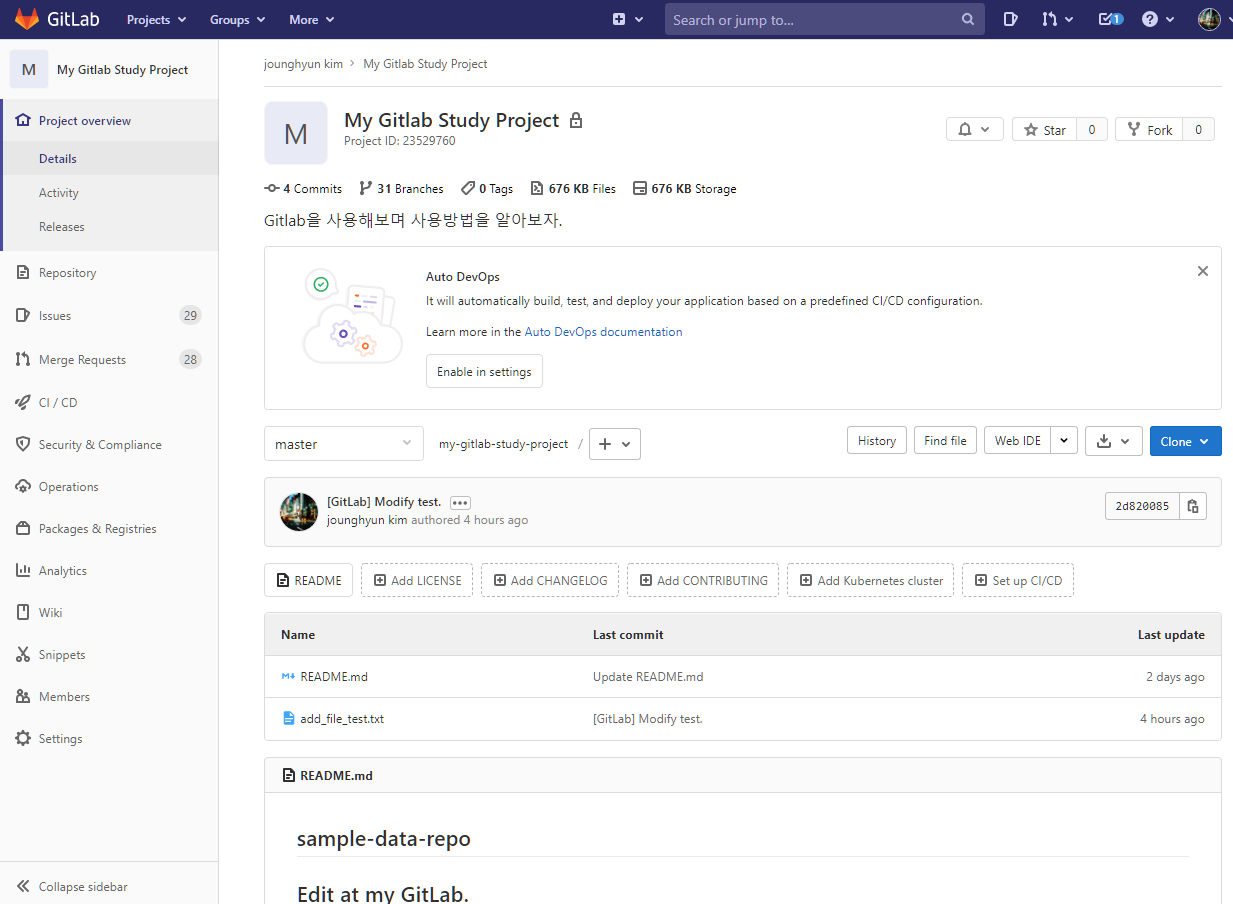Open the add file plus dropdown
This screenshot has width=1233, height=904.
click(615, 444)
